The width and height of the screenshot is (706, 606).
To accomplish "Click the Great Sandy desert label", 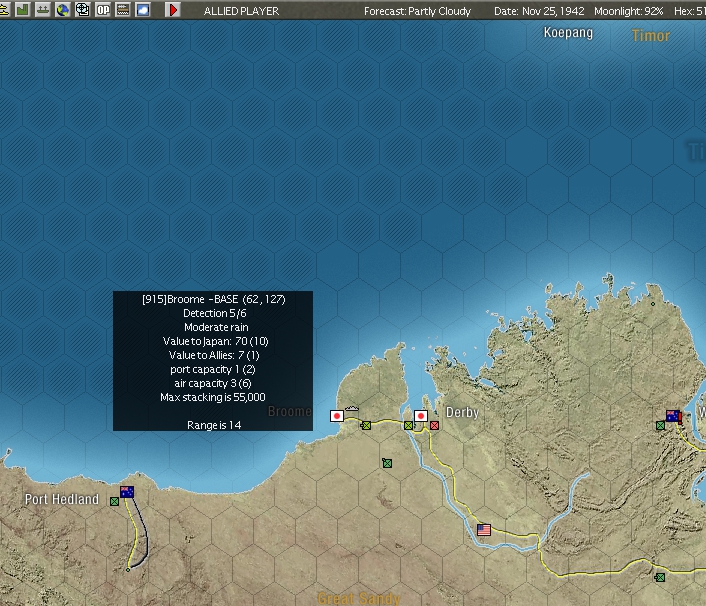I will 359,598.
